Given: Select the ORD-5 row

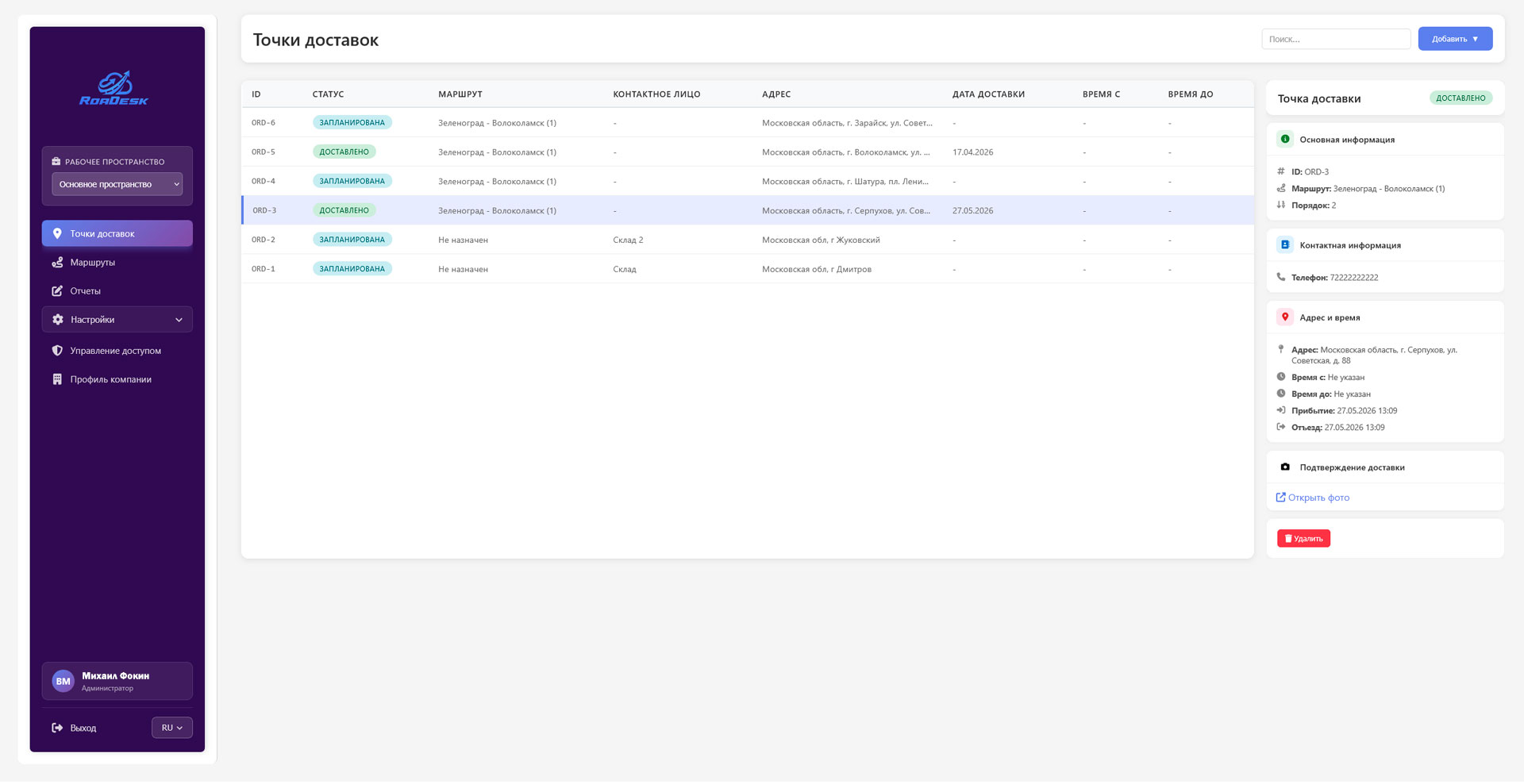Looking at the screenshot, I should [x=748, y=152].
